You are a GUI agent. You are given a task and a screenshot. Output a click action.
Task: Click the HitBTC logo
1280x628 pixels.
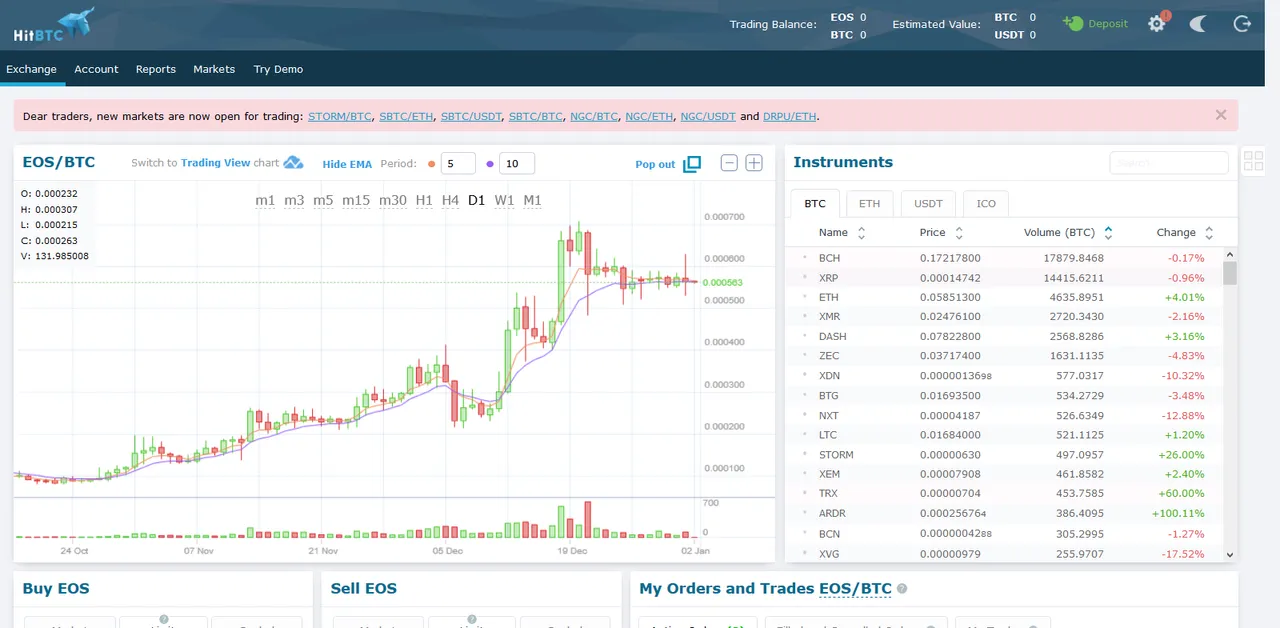[55, 25]
